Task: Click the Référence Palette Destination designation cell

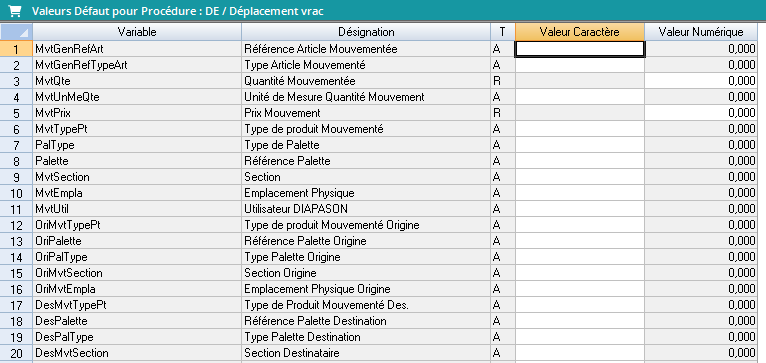Action: (366, 321)
